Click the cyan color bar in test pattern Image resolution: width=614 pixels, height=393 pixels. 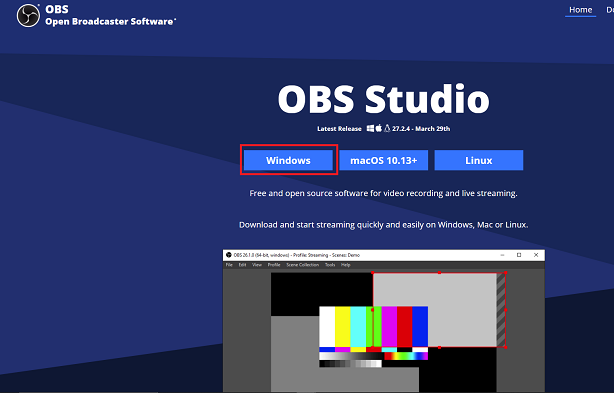(358, 327)
